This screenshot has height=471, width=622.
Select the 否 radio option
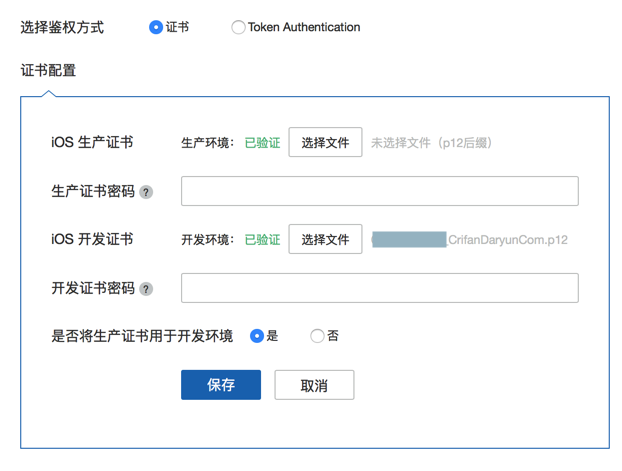(x=317, y=336)
